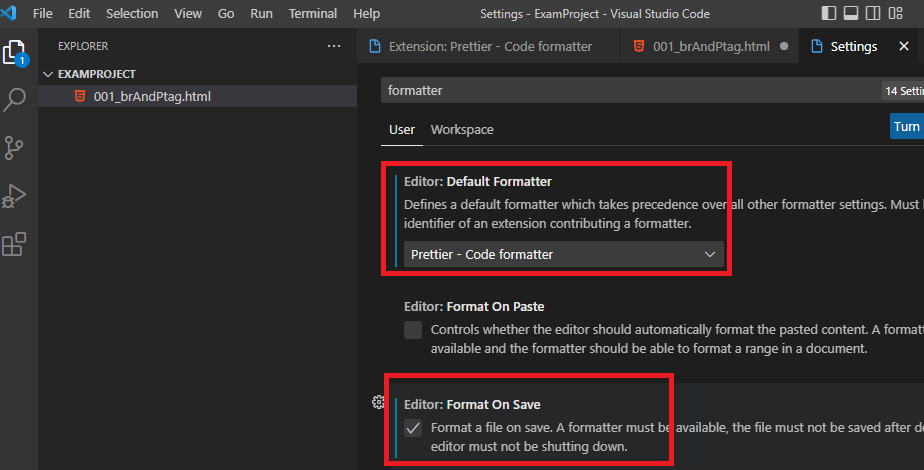This screenshot has width=924, height=470.
Task: Open Explorer views and more actions ellipsis
Action: [334, 46]
